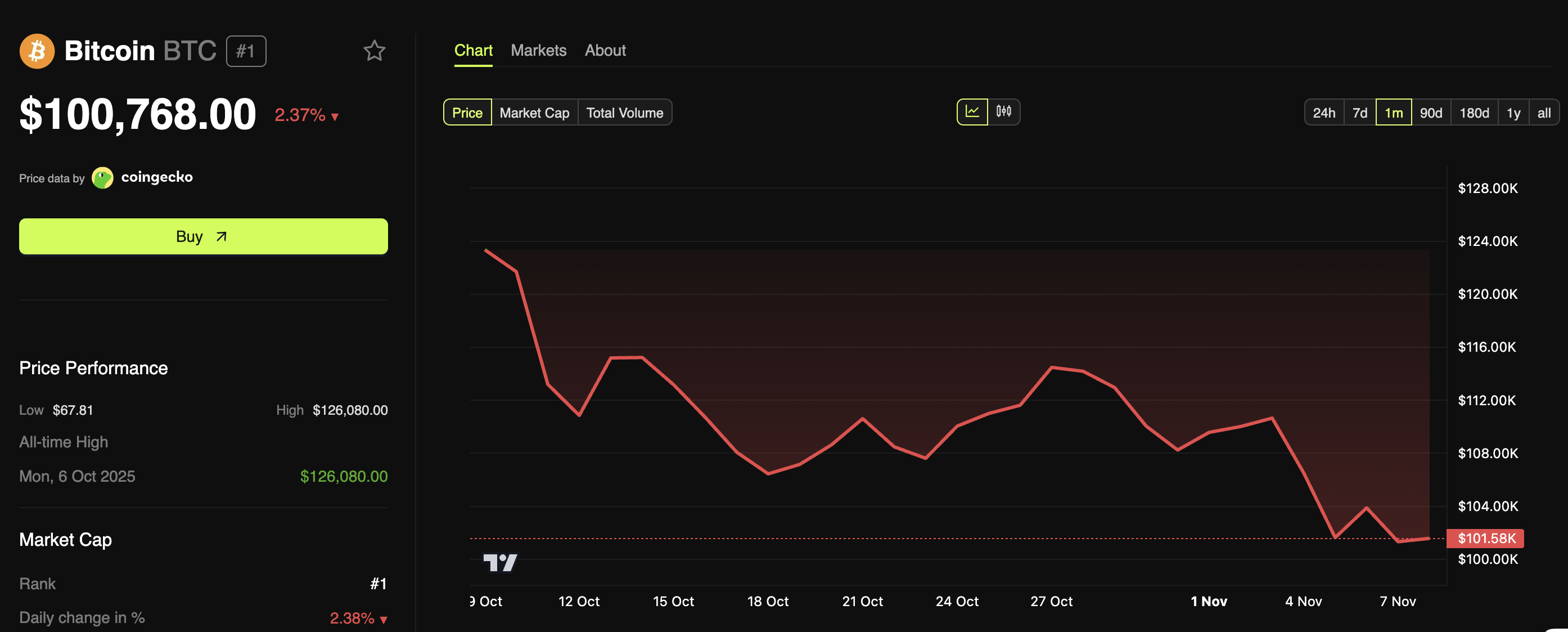Click the #1 rank badge
Screen dimensions: 1568x632
click(246, 51)
